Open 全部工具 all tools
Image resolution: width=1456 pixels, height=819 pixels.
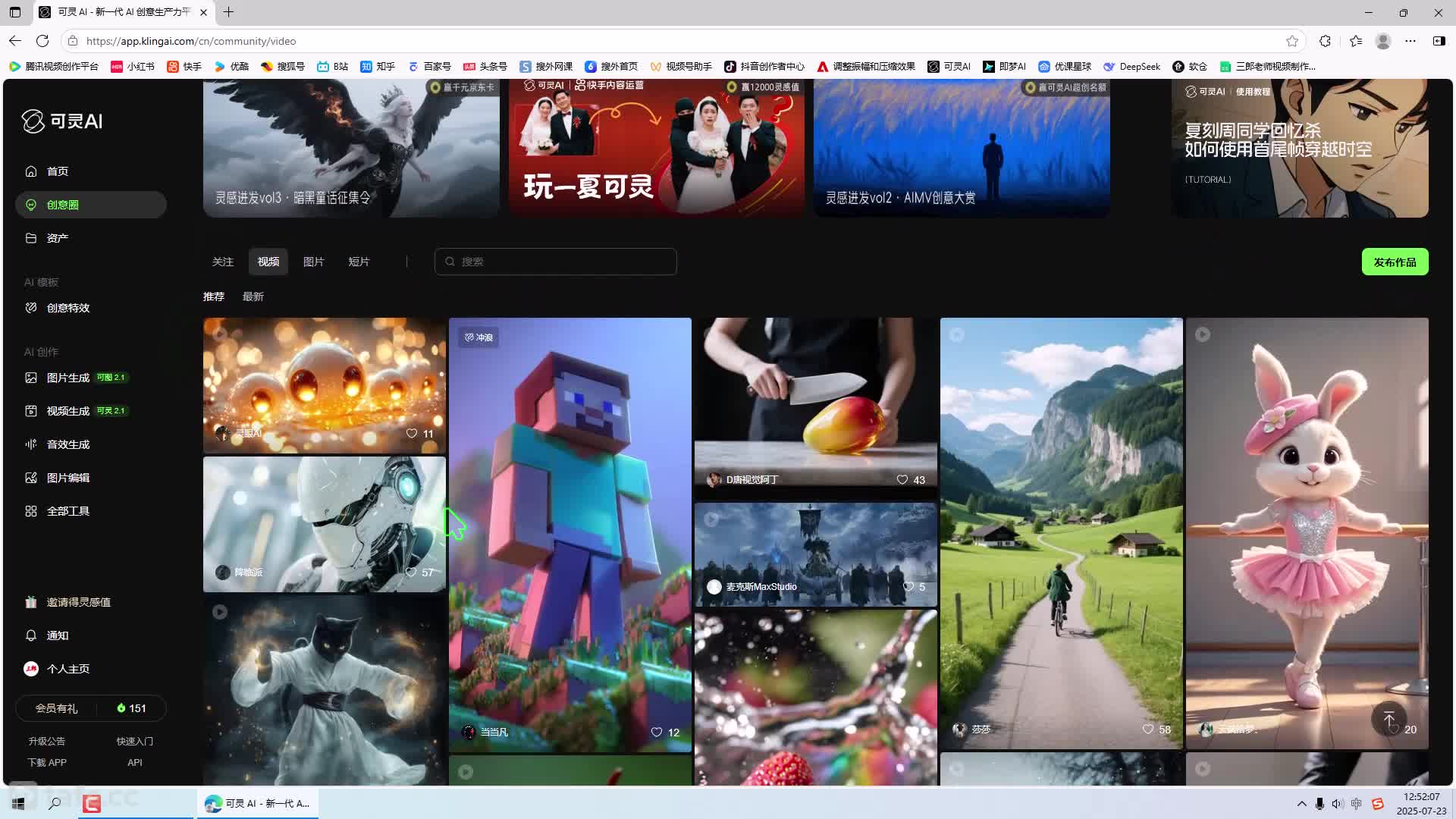(x=67, y=511)
